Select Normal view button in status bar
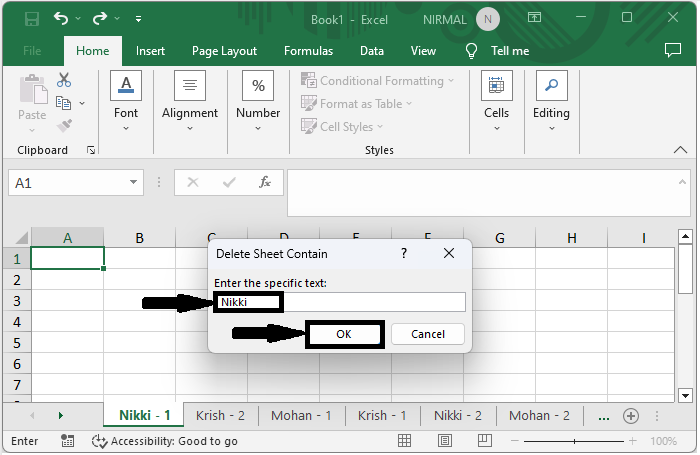 pyautogui.click(x=404, y=441)
